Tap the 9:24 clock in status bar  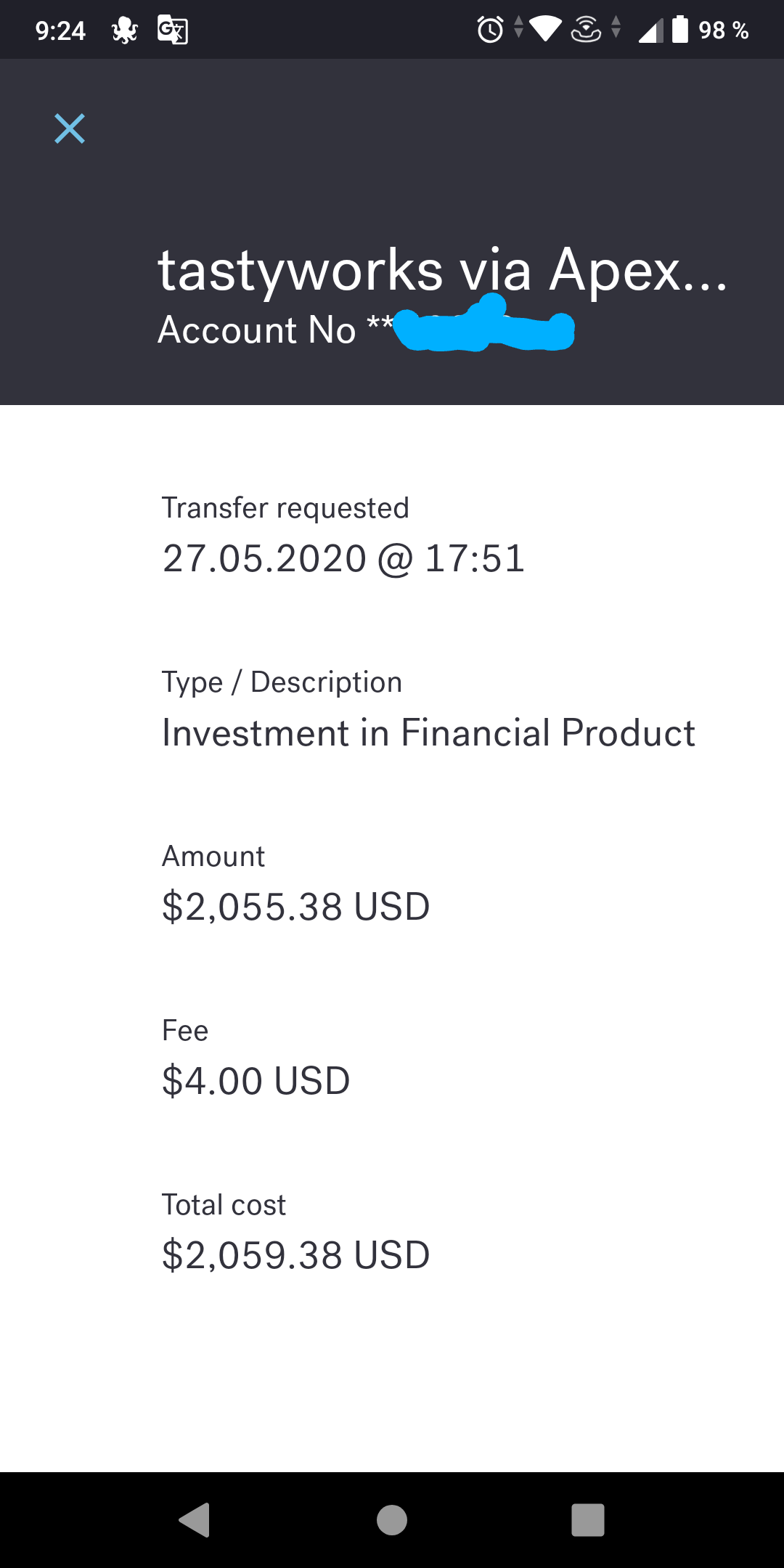point(60,30)
